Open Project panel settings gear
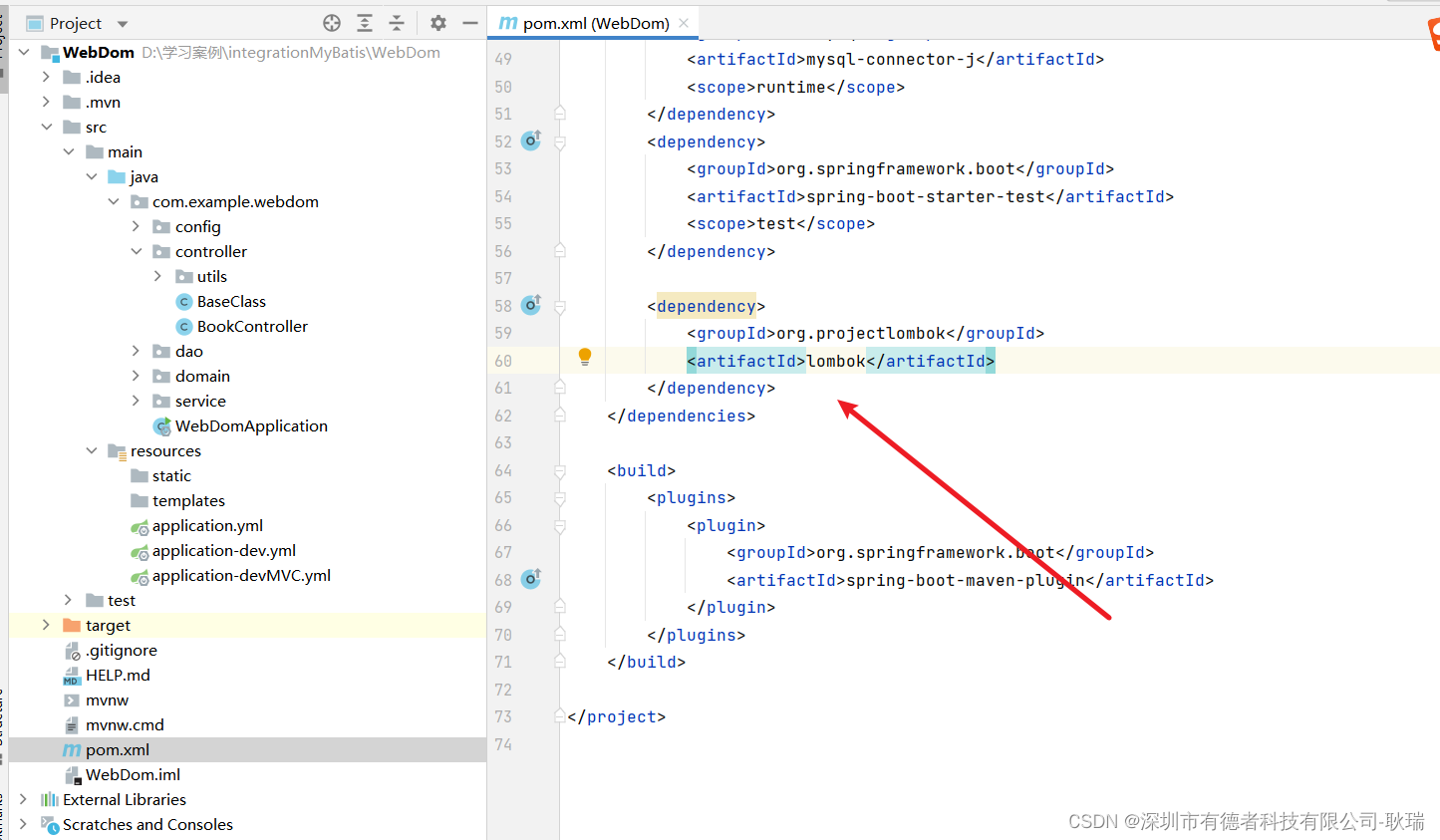This screenshot has height=840, width=1440. [438, 23]
